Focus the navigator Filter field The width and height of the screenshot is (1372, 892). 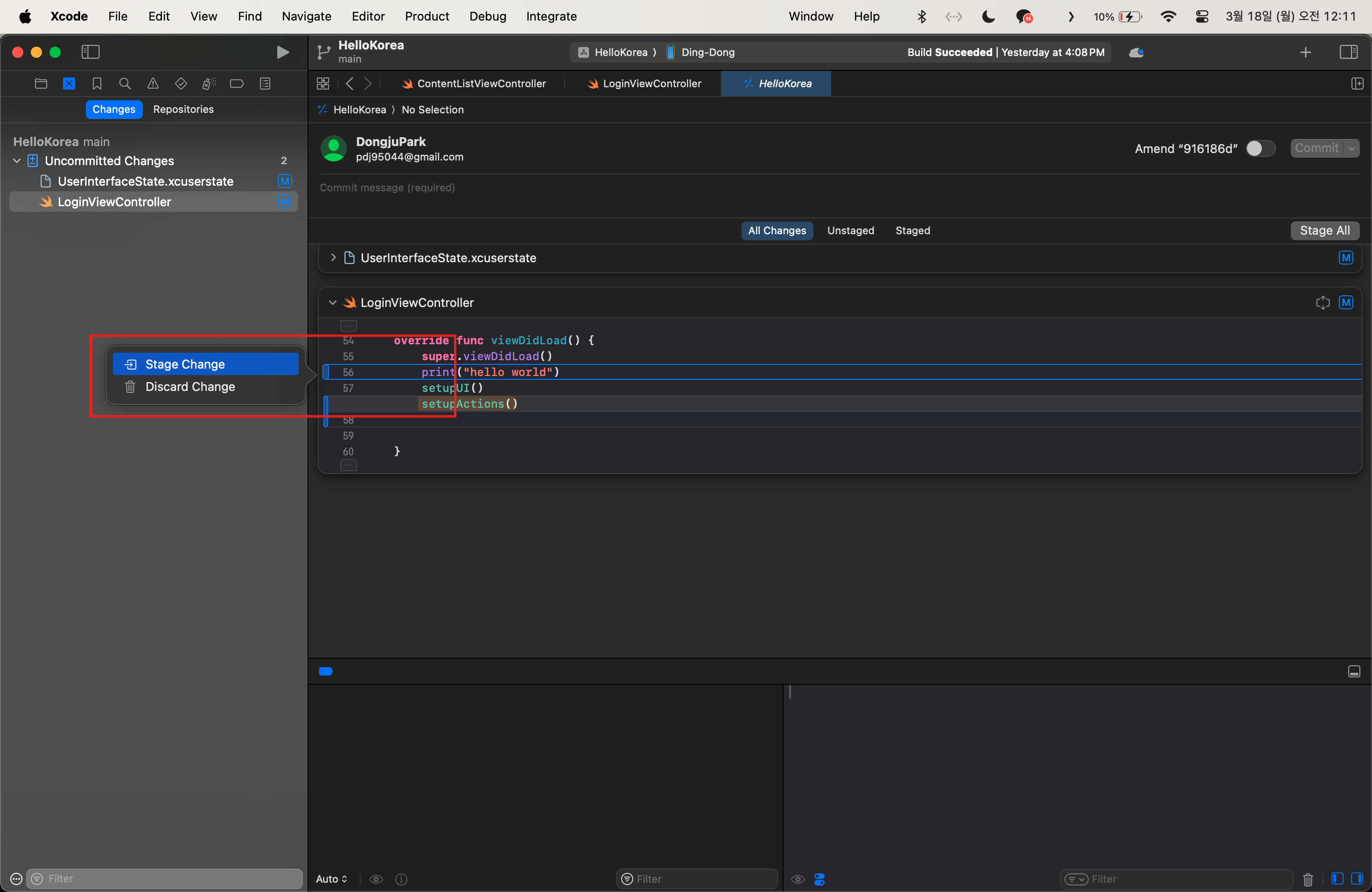[164, 879]
